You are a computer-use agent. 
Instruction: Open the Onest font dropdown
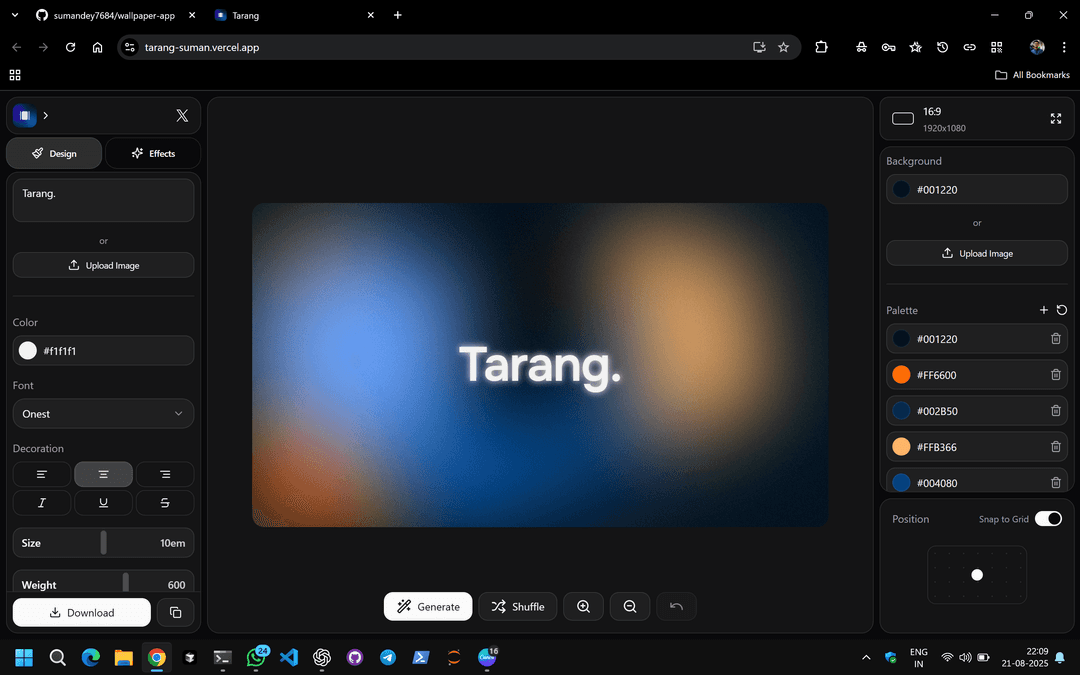click(x=103, y=413)
